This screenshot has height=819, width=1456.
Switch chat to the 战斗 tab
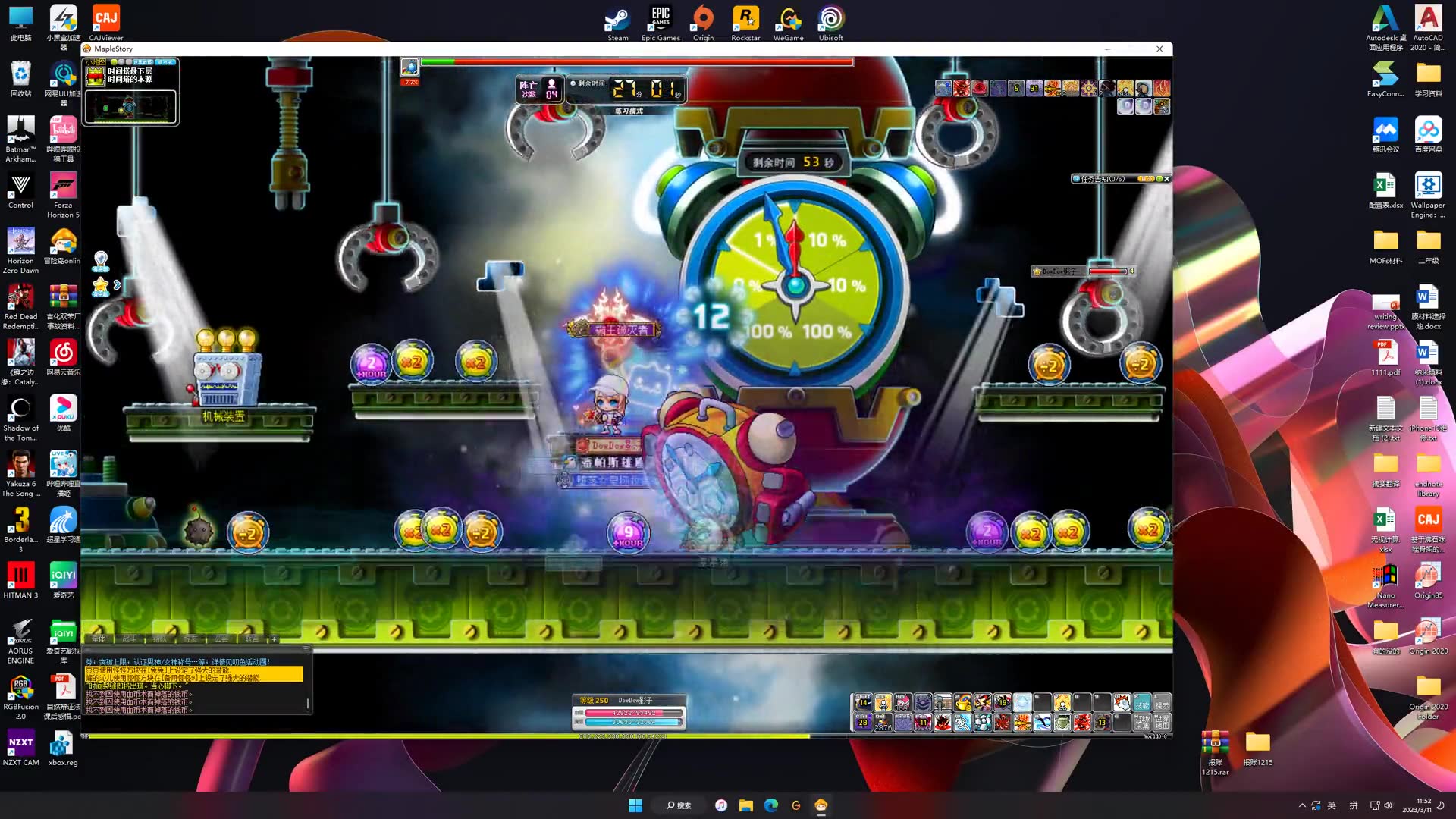130,639
